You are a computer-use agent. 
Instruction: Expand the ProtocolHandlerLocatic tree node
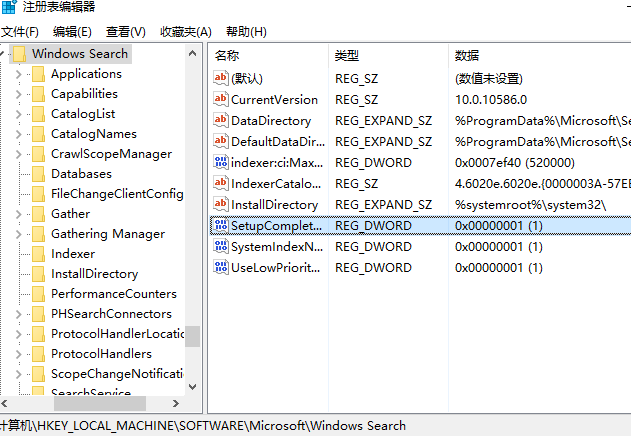point(18,334)
